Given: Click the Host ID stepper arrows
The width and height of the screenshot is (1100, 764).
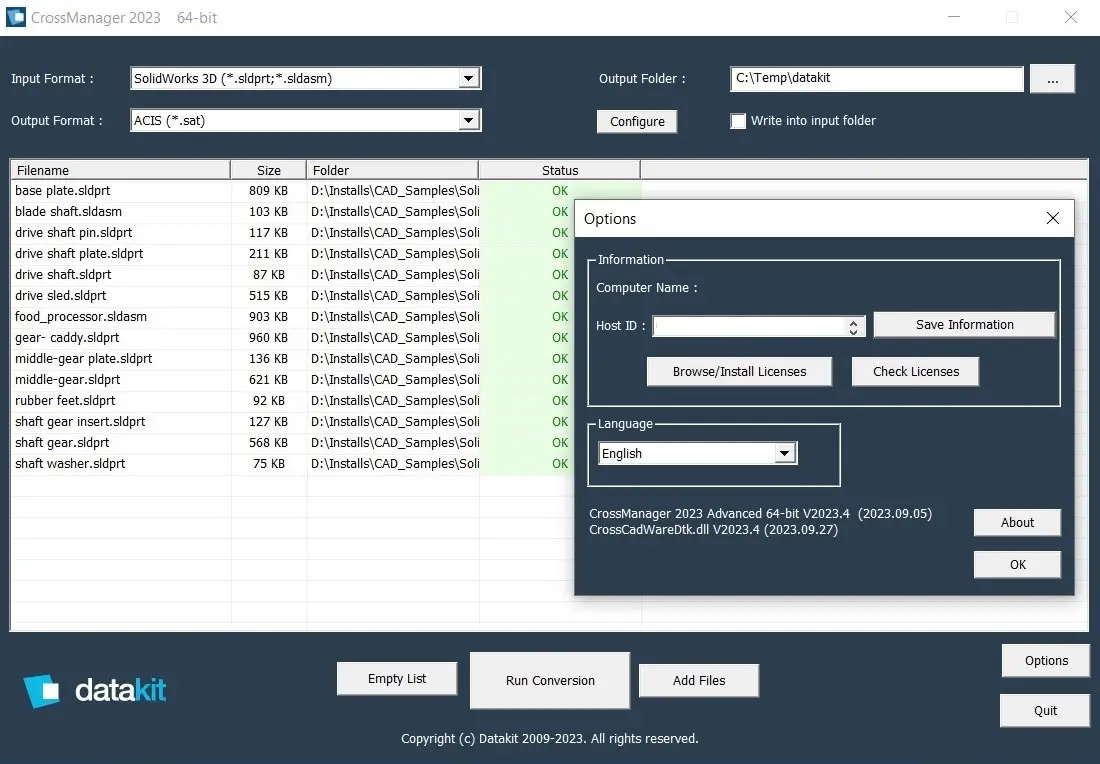Looking at the screenshot, I should coord(853,326).
